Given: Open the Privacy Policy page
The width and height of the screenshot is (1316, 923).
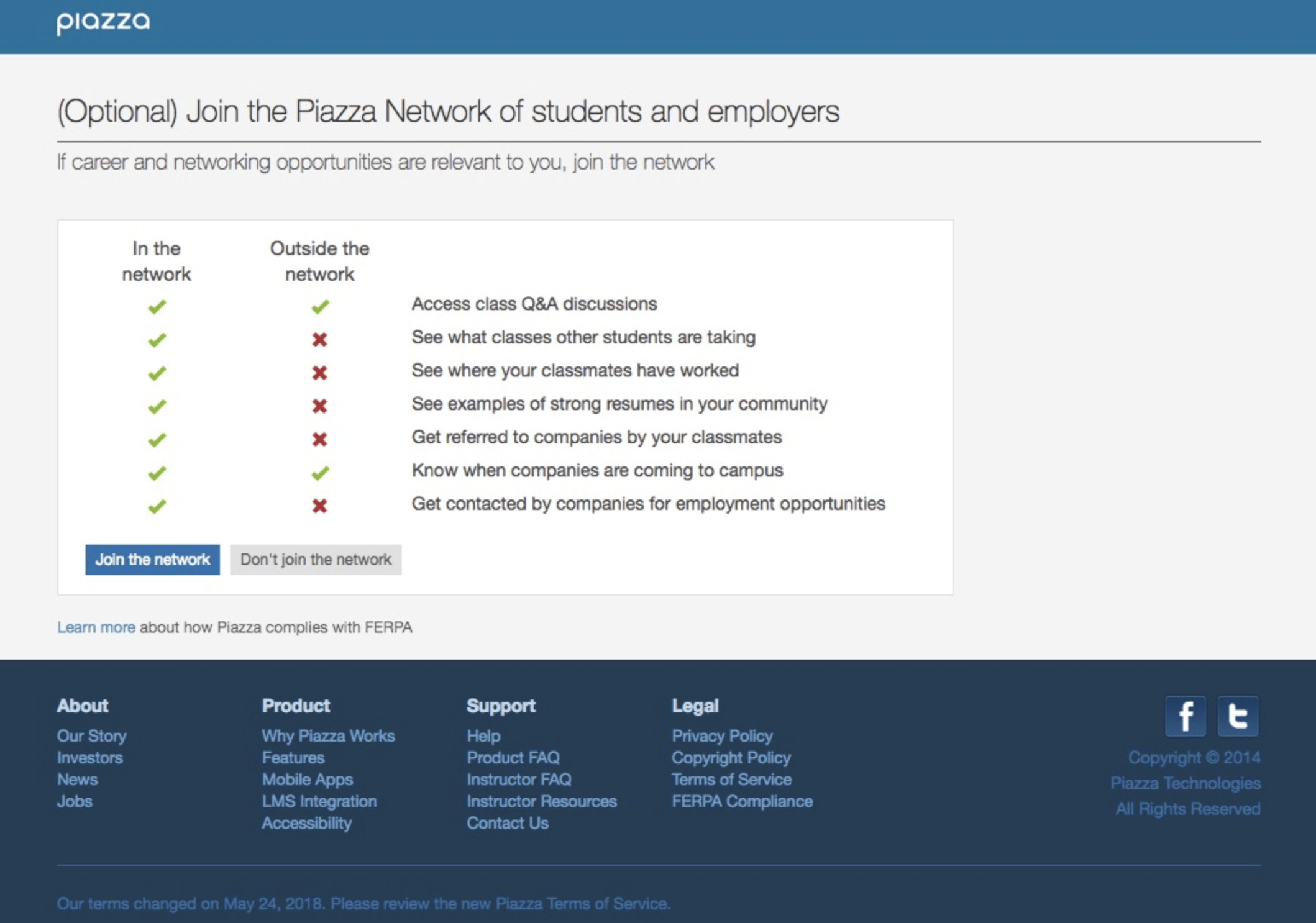Looking at the screenshot, I should (x=723, y=736).
